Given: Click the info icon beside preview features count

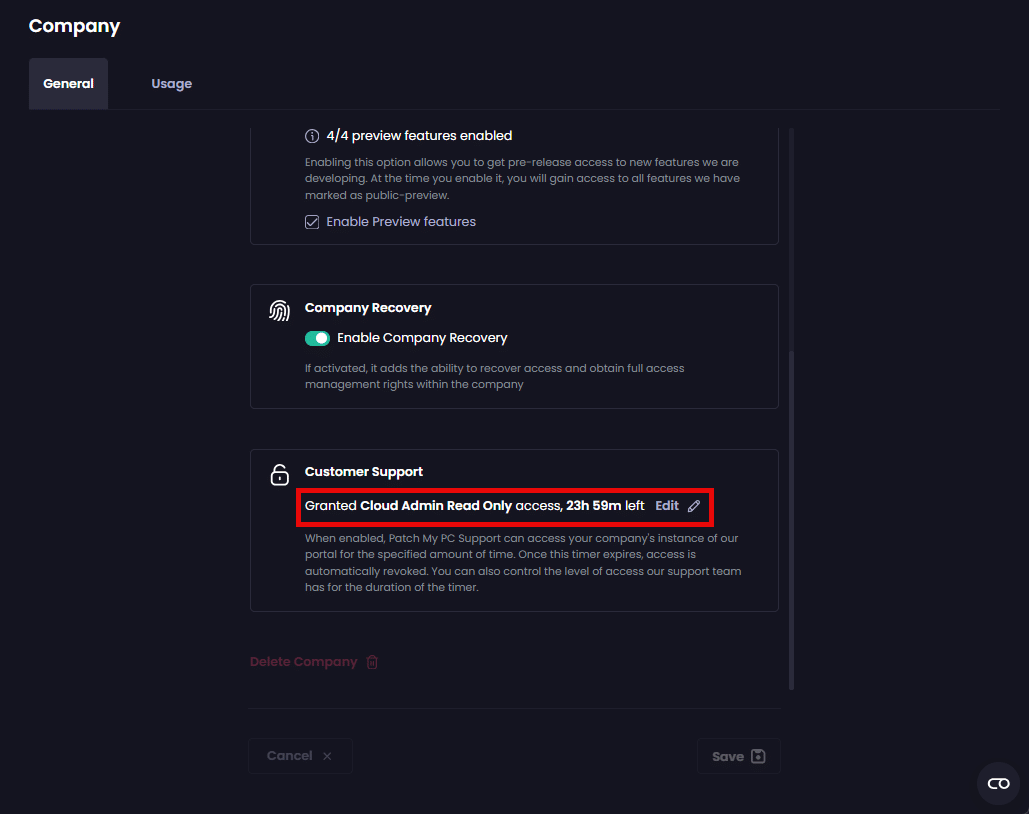Looking at the screenshot, I should click(312, 136).
